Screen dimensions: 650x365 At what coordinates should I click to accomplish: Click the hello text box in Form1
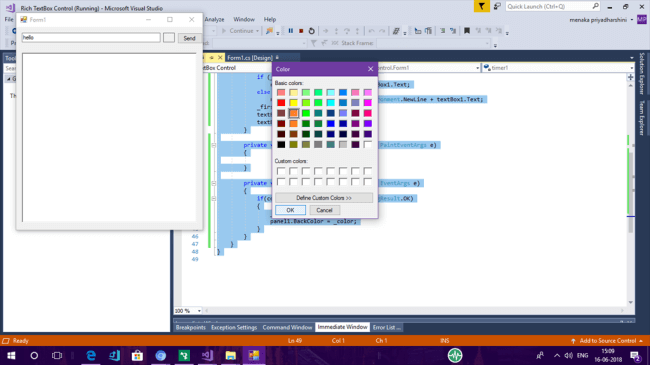pyautogui.click(x=91, y=37)
